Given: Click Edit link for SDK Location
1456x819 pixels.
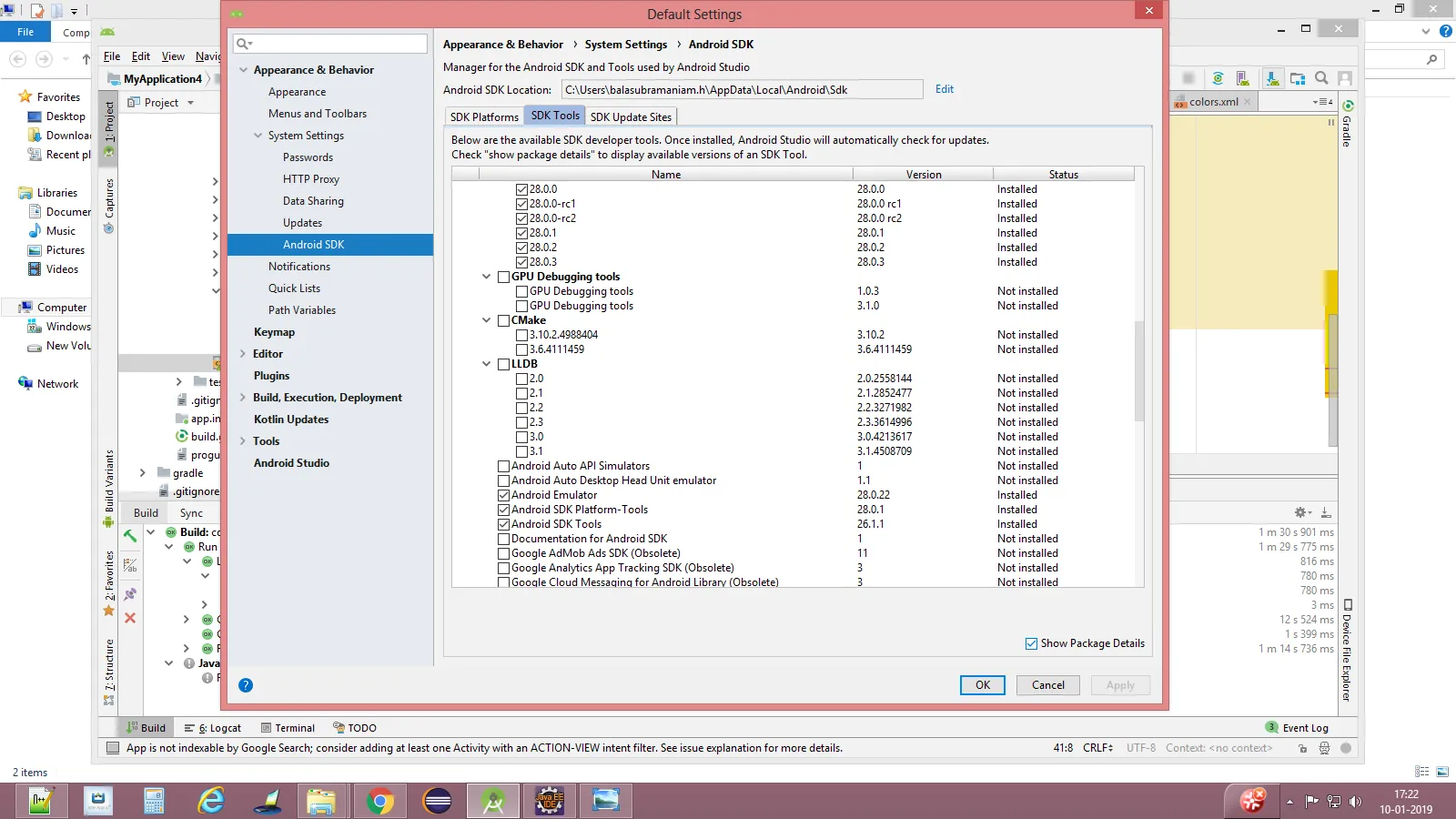Looking at the screenshot, I should tap(945, 89).
